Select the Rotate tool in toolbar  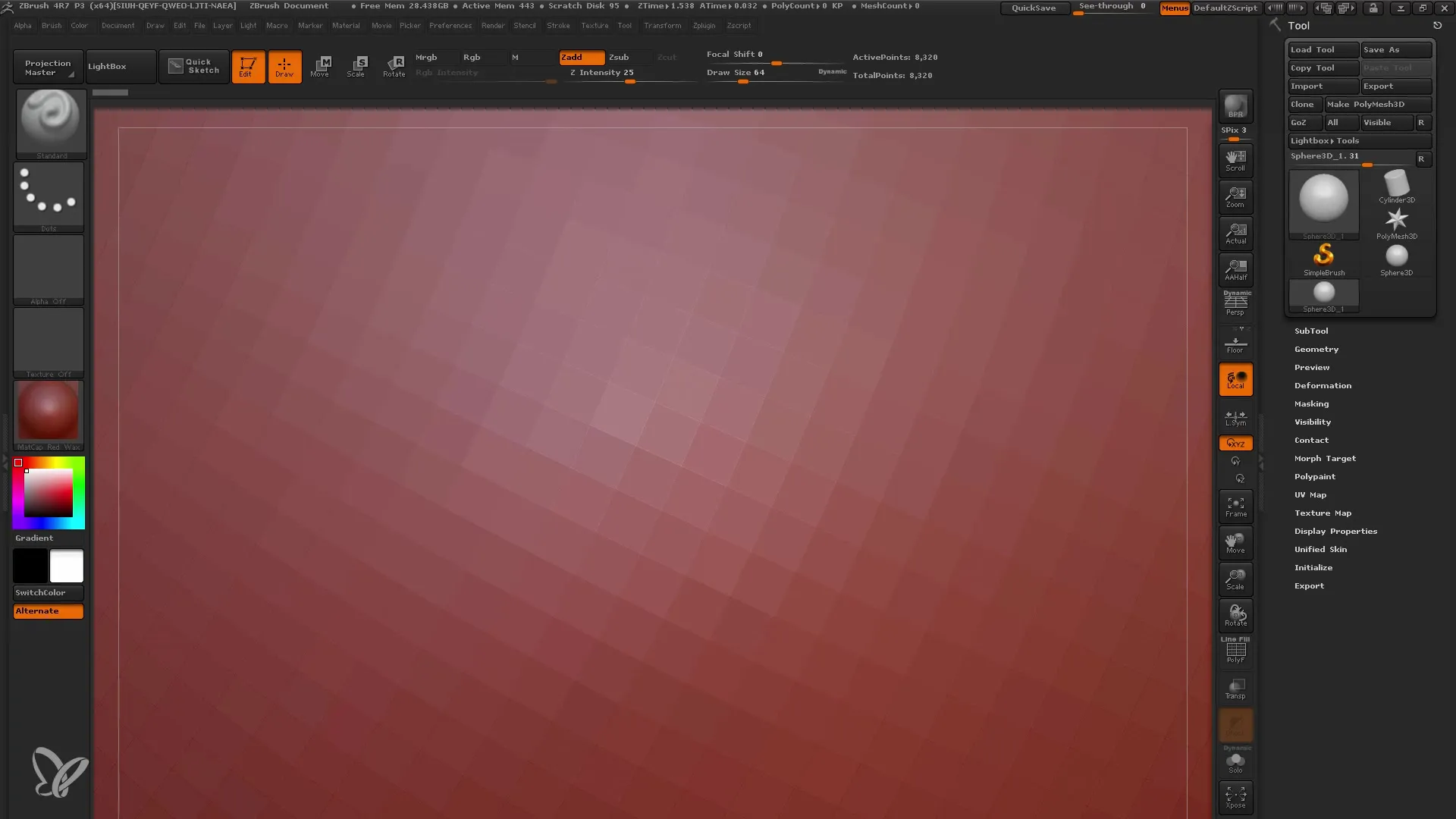point(396,66)
